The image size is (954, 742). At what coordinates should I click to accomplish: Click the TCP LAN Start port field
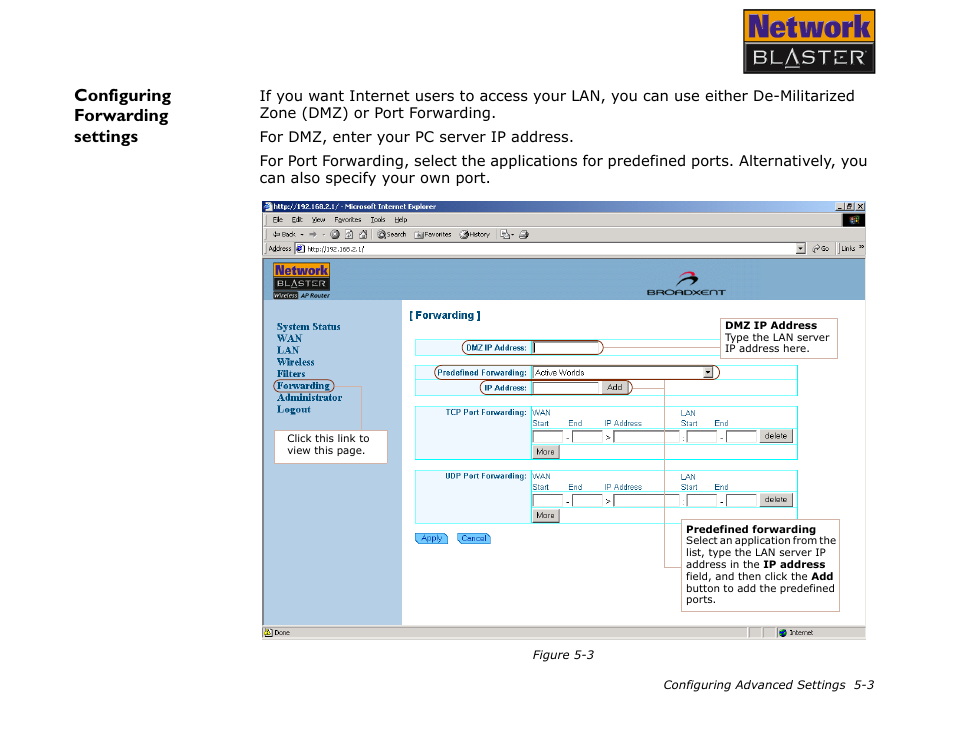[702, 437]
